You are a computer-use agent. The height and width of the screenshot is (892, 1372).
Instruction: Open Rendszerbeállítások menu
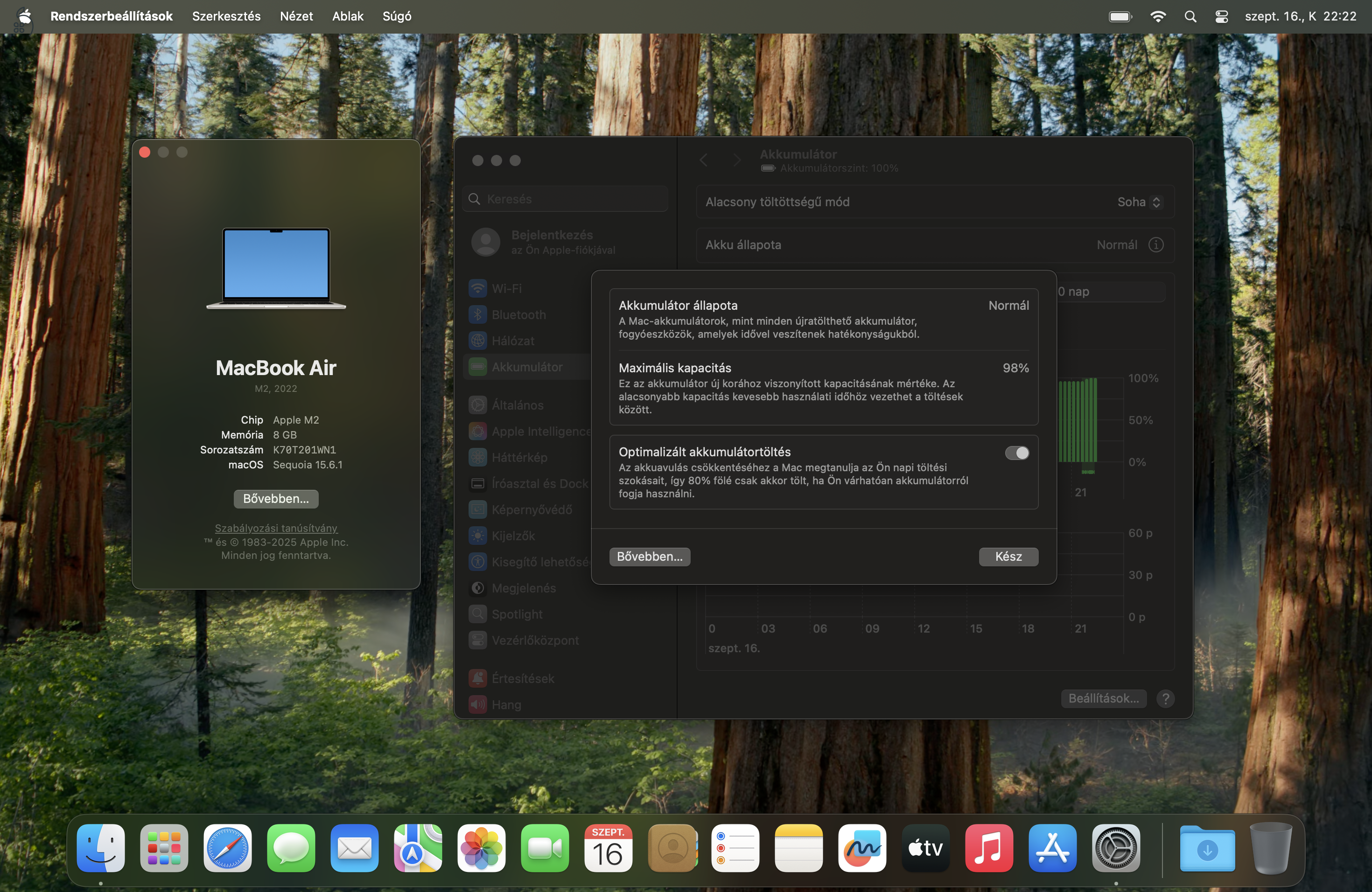[x=111, y=16]
